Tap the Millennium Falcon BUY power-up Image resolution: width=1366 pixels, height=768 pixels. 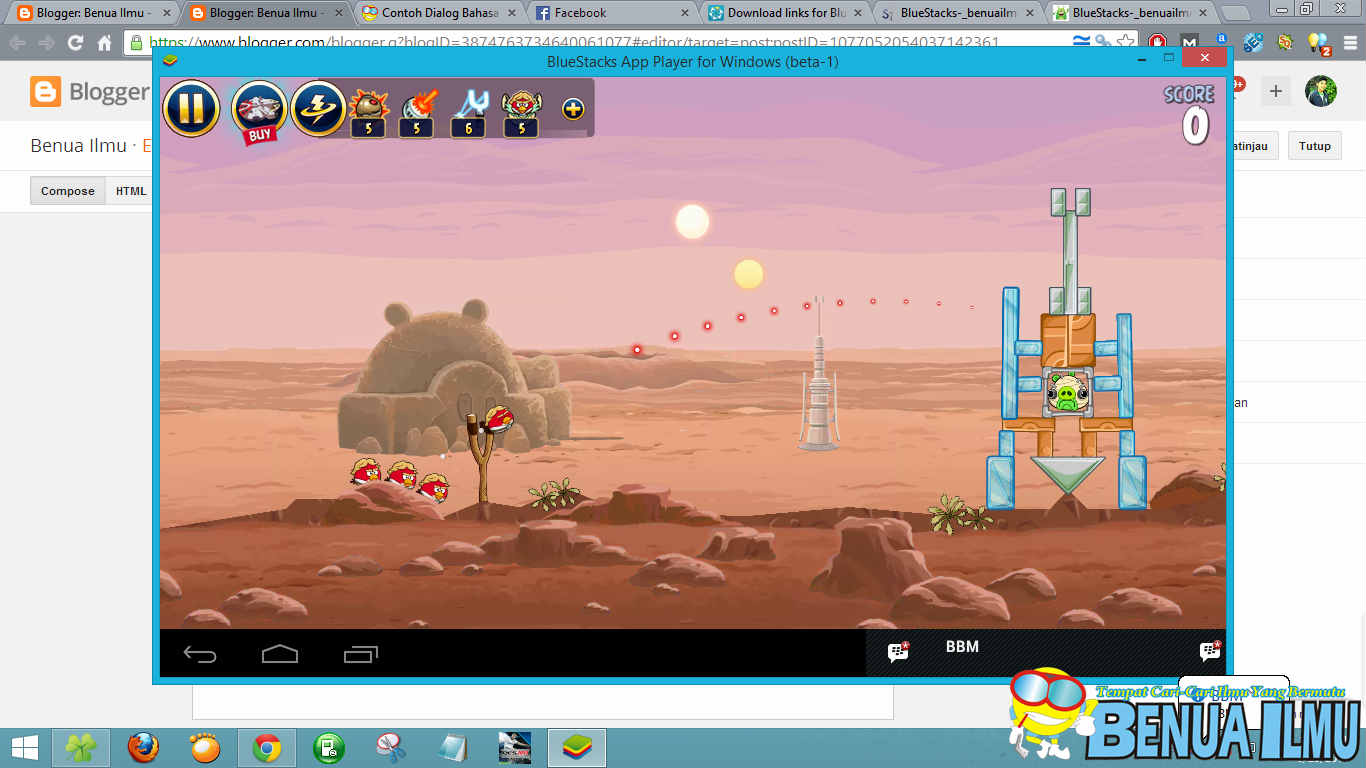click(259, 111)
